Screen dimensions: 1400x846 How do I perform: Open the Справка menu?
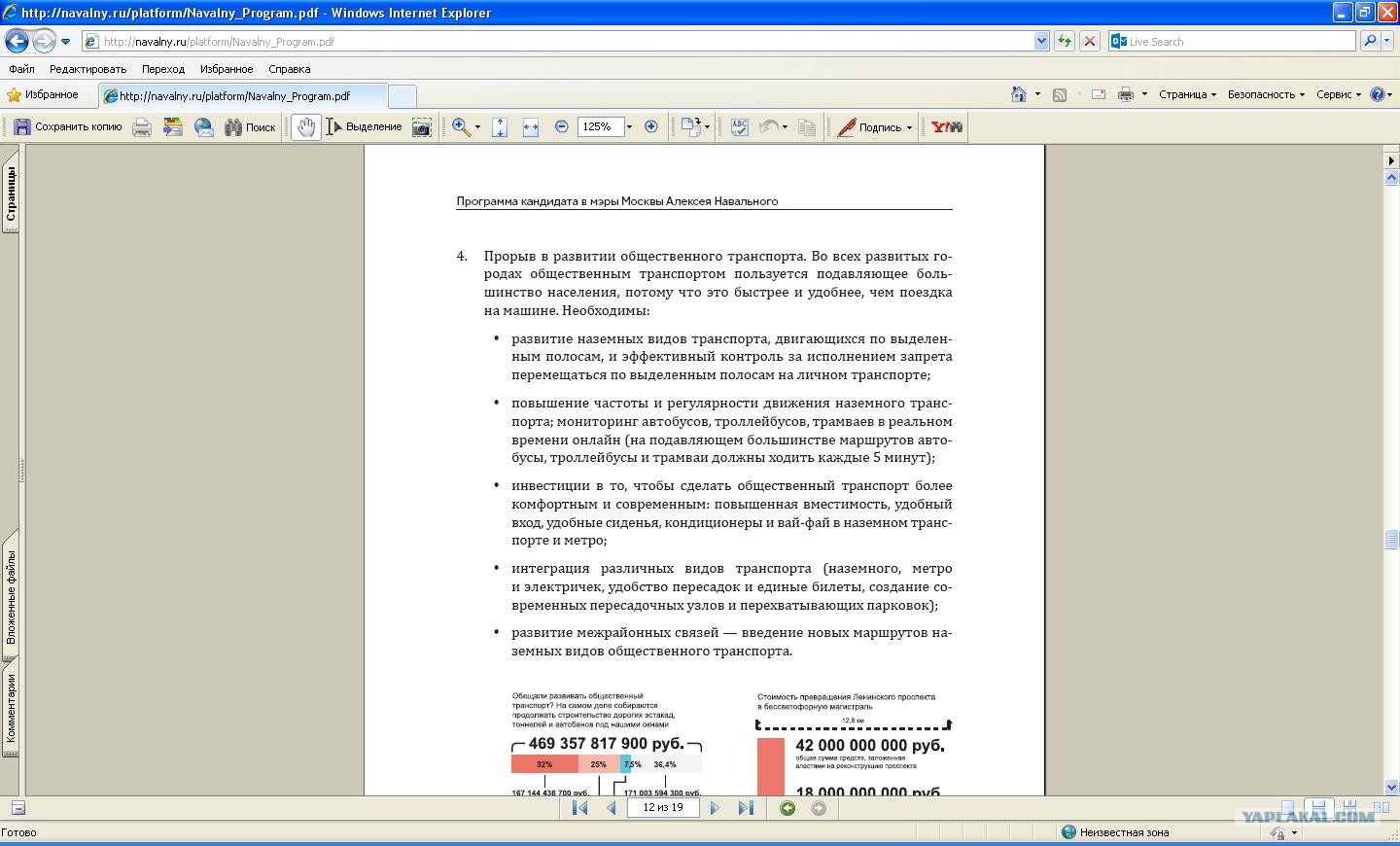pos(289,69)
